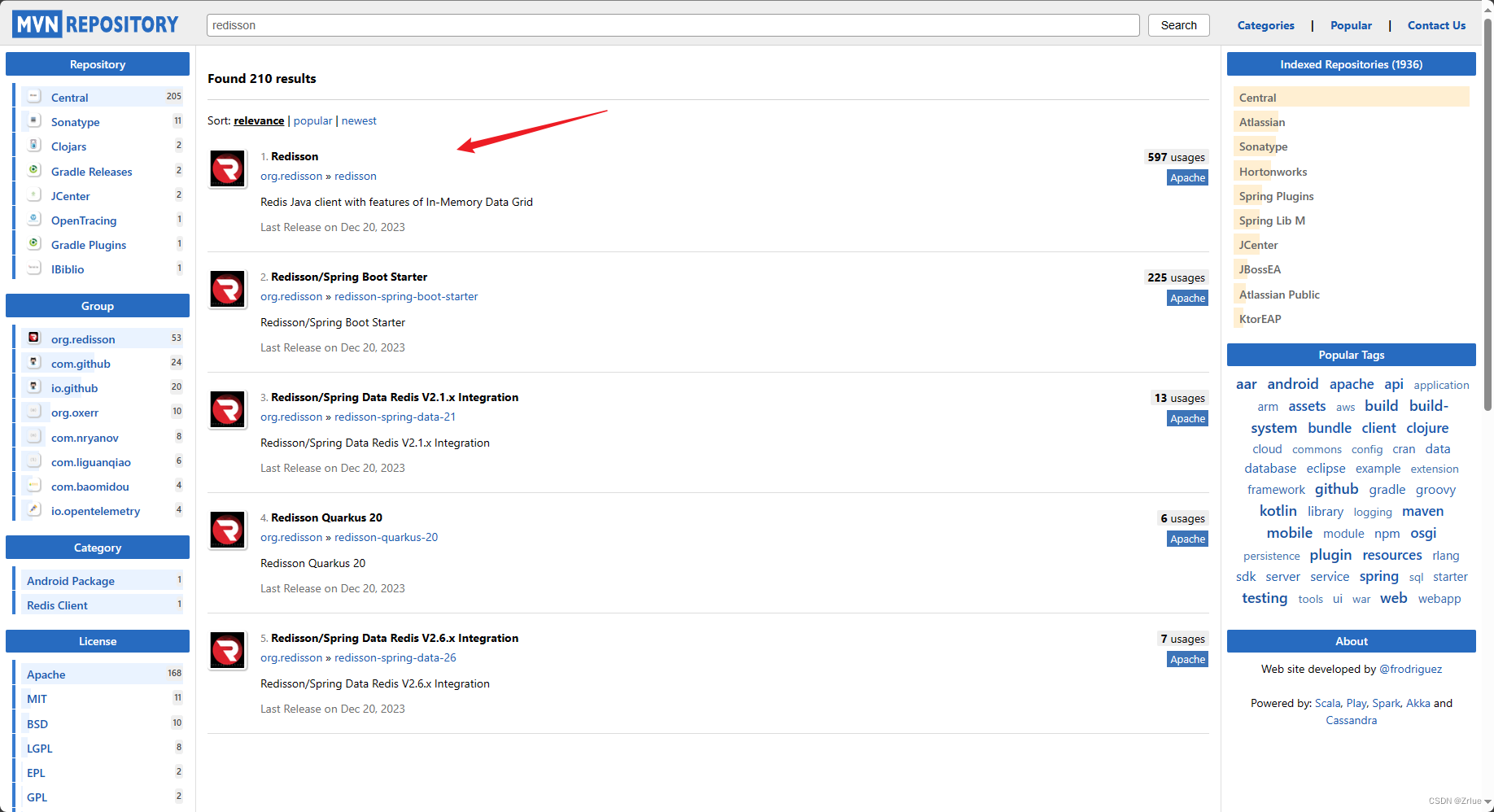Click the Indexed Repositories (1936) header
This screenshot has height=812, width=1494.
[1351, 64]
